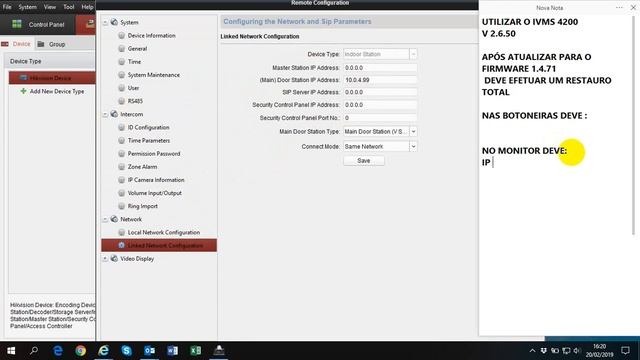The width and height of the screenshot is (640, 360).
Task: Open Word from taskbar
Action: [x=172, y=351]
